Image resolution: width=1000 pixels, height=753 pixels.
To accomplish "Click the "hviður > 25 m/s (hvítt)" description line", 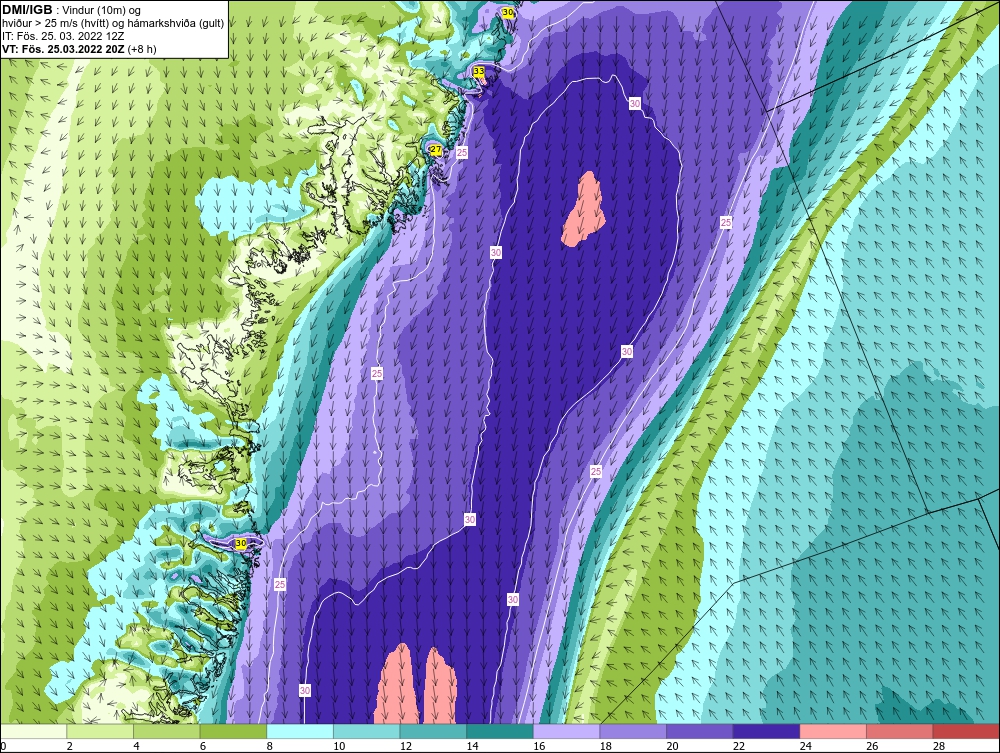I will (113, 24).
